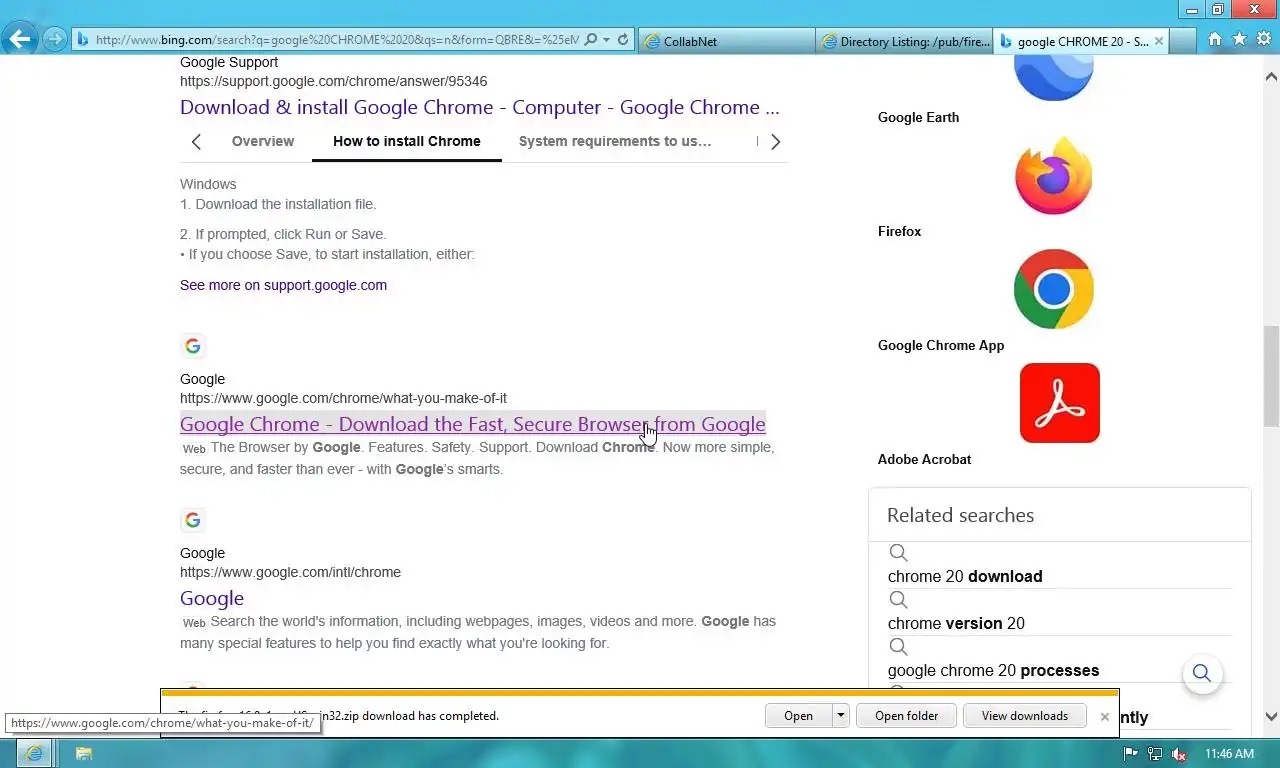Open the Google Chrome App text label
This screenshot has width=1280, height=768.
pos(941,345)
